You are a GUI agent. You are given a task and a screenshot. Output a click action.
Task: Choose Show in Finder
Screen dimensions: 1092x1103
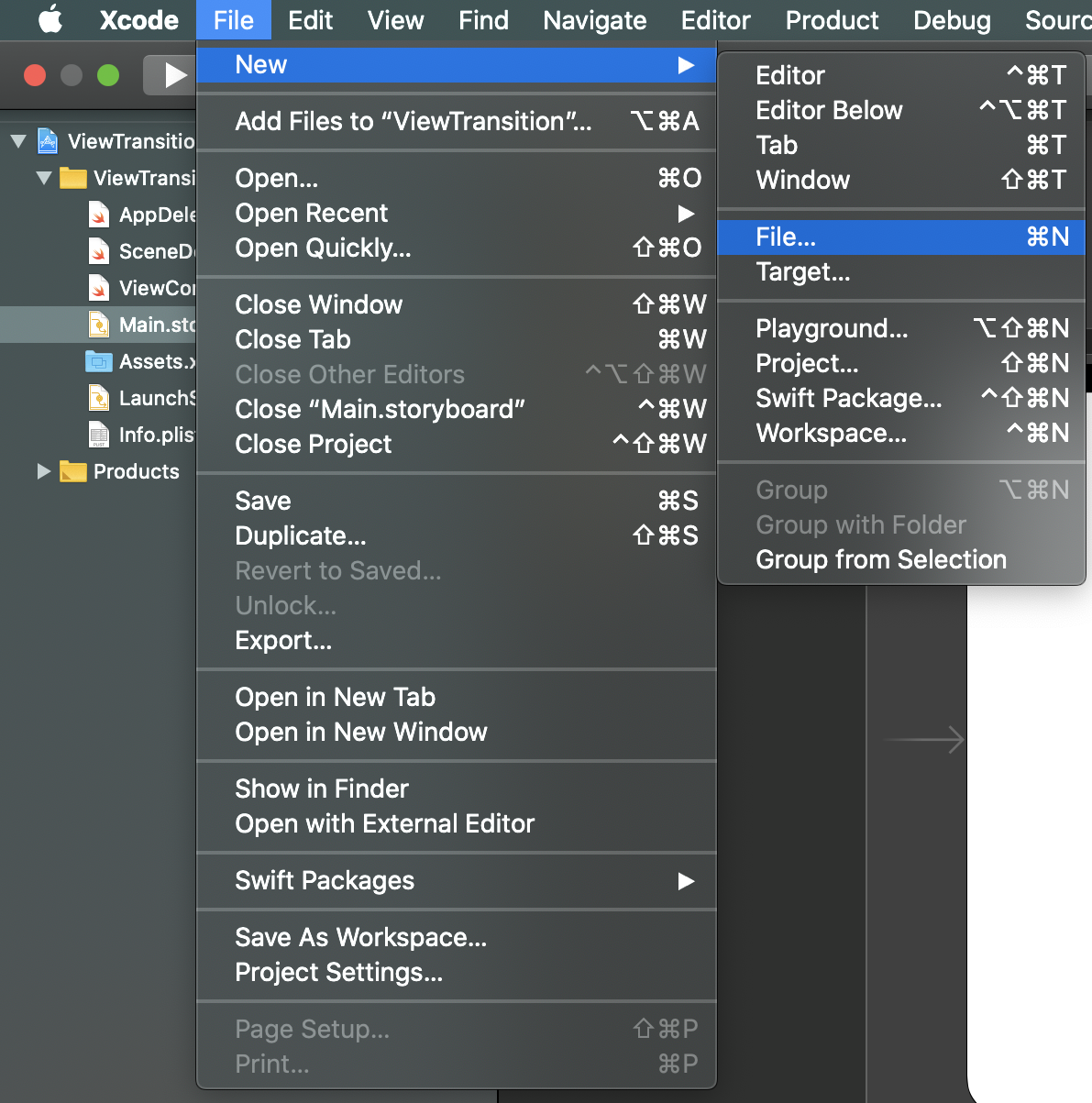click(x=457, y=789)
